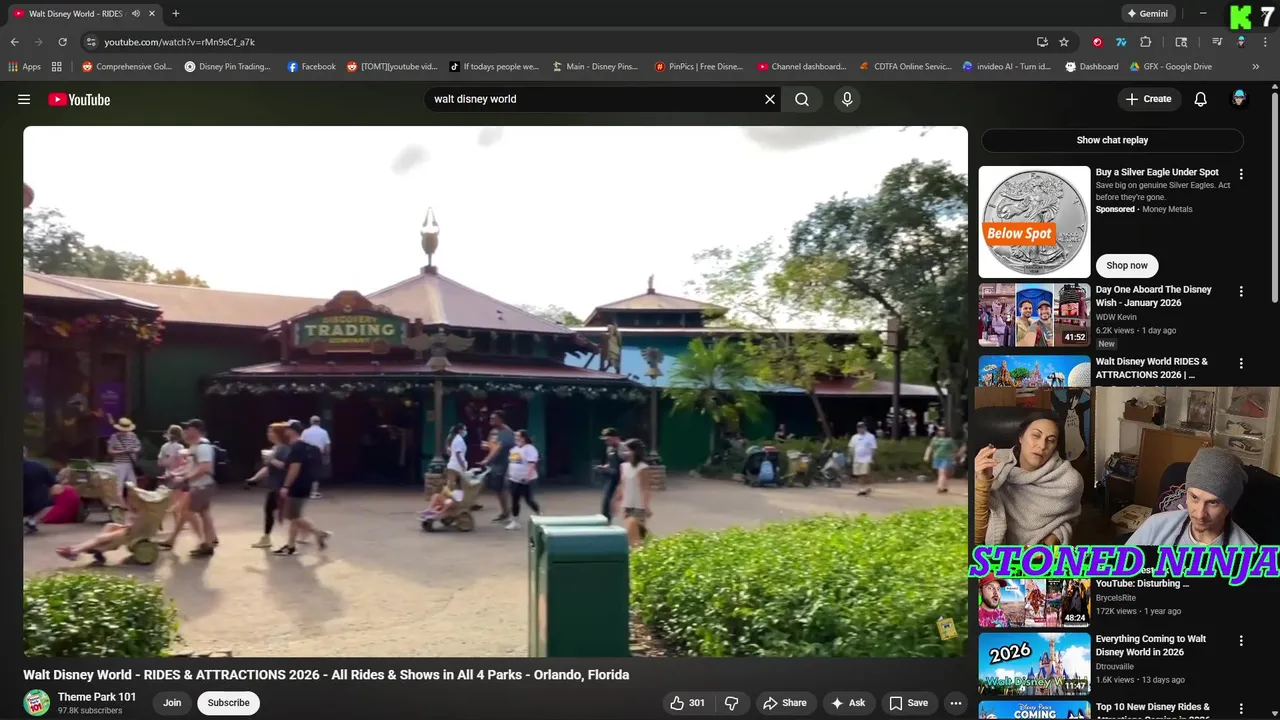
Task: Open options for 'Everything Coming to Walt Disney World'
Action: (x=1241, y=640)
